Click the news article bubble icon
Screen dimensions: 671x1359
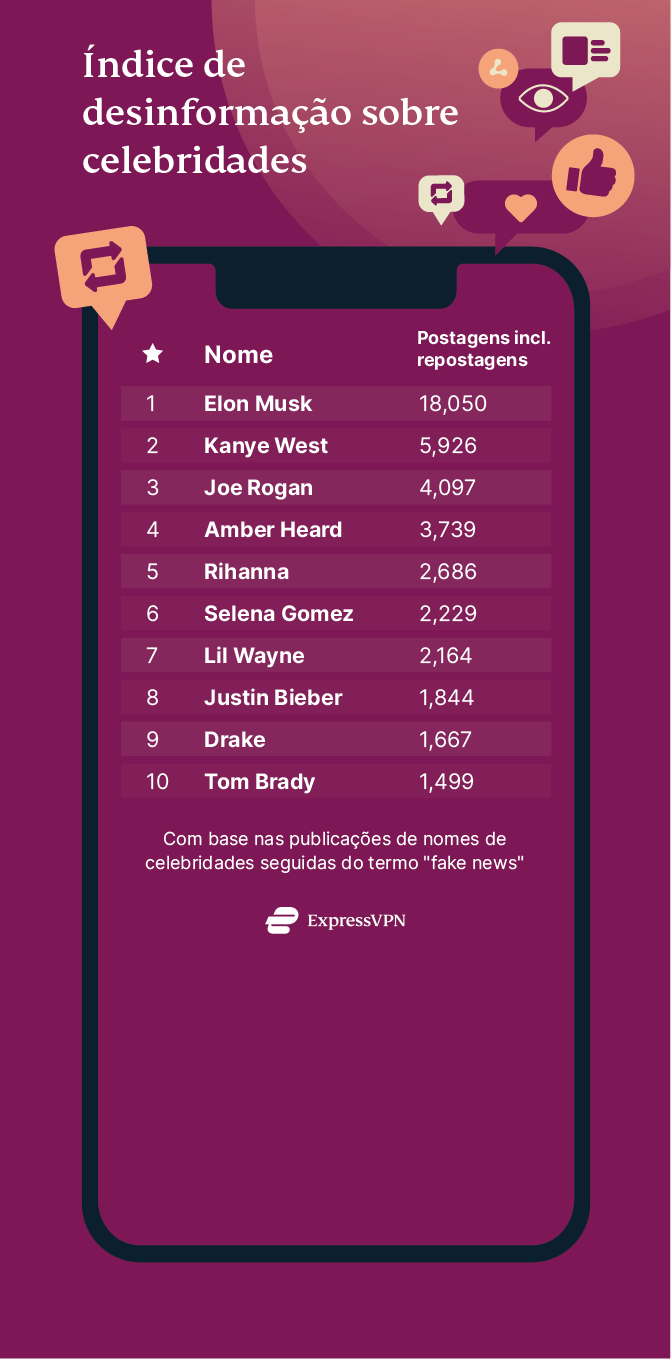tap(586, 50)
